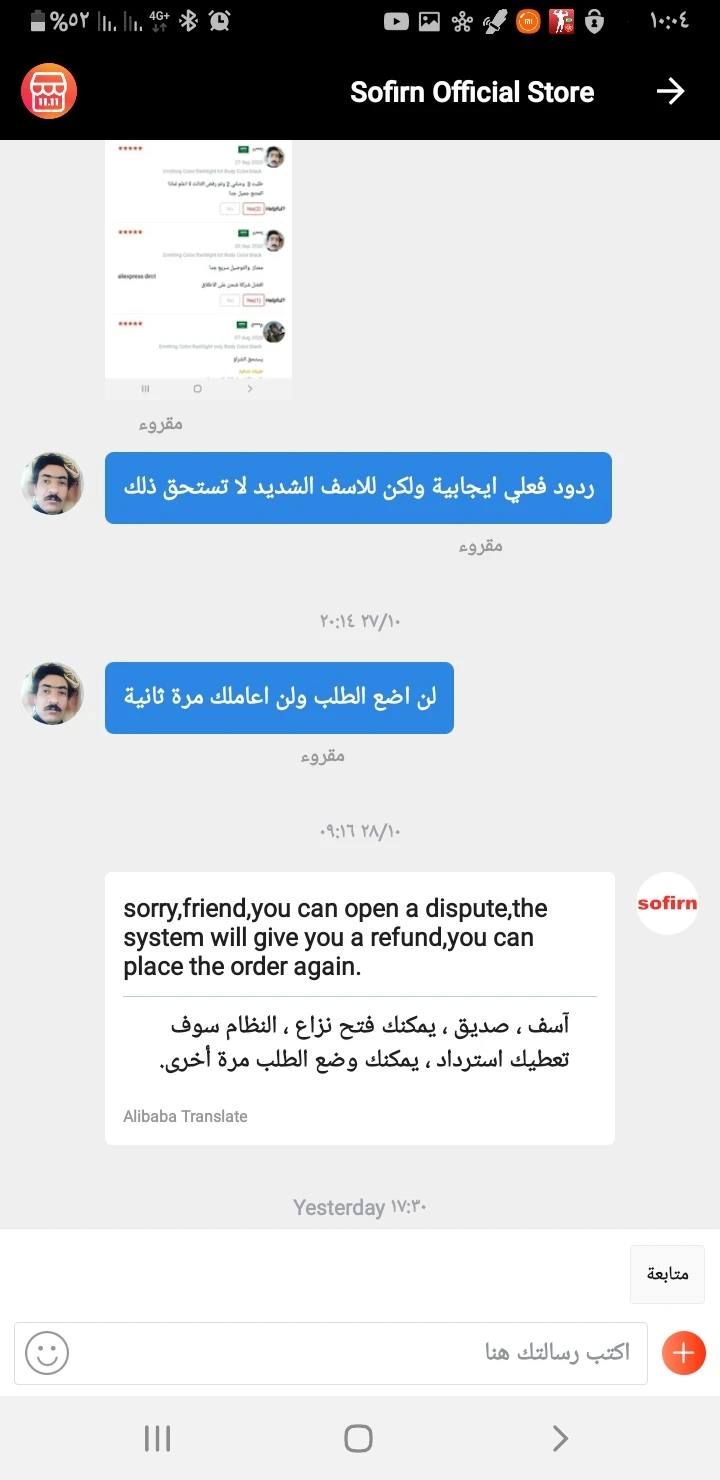
Task: Open the Sofirn Official Store title
Action: click(x=472, y=92)
